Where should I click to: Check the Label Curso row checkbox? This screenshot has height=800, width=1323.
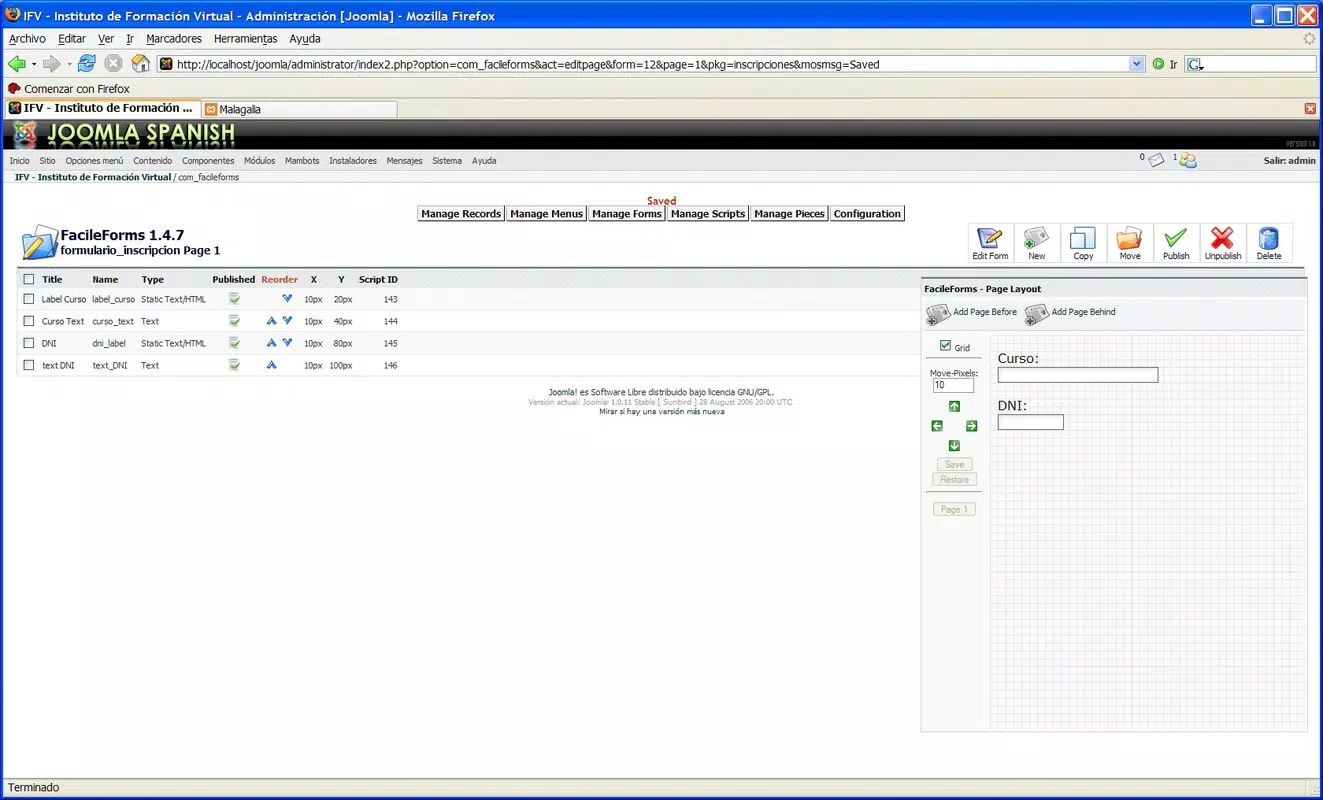(x=29, y=299)
